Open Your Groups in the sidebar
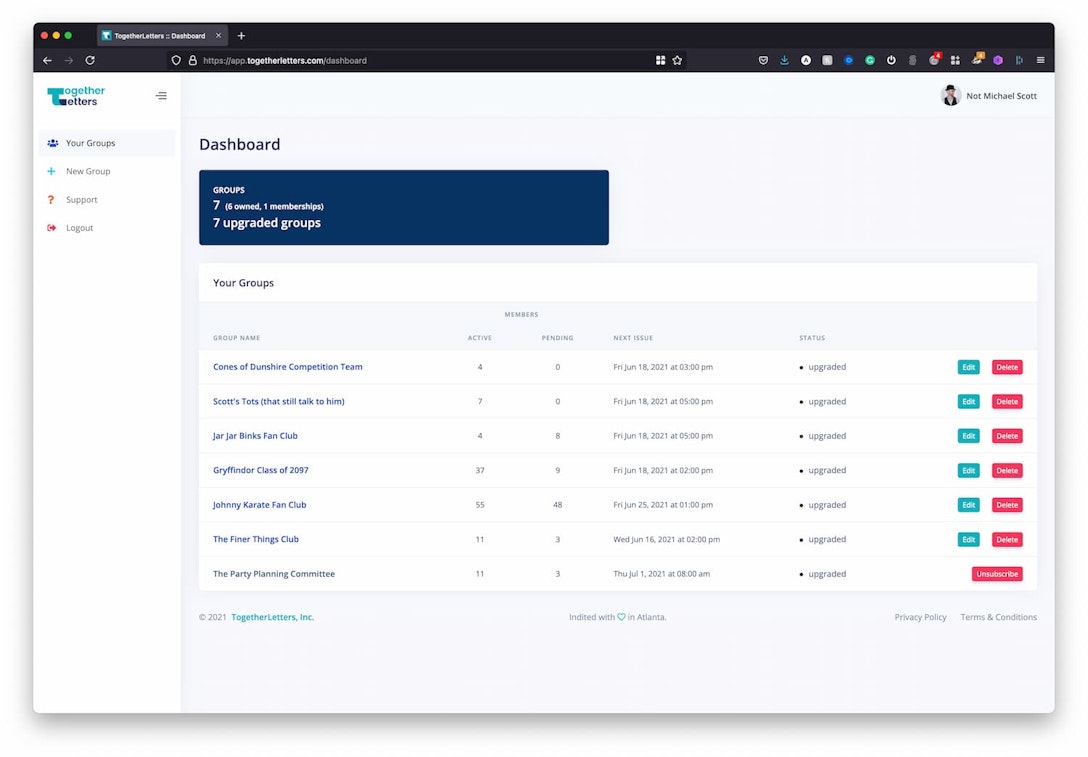This screenshot has height=757, width=1088. [90, 143]
